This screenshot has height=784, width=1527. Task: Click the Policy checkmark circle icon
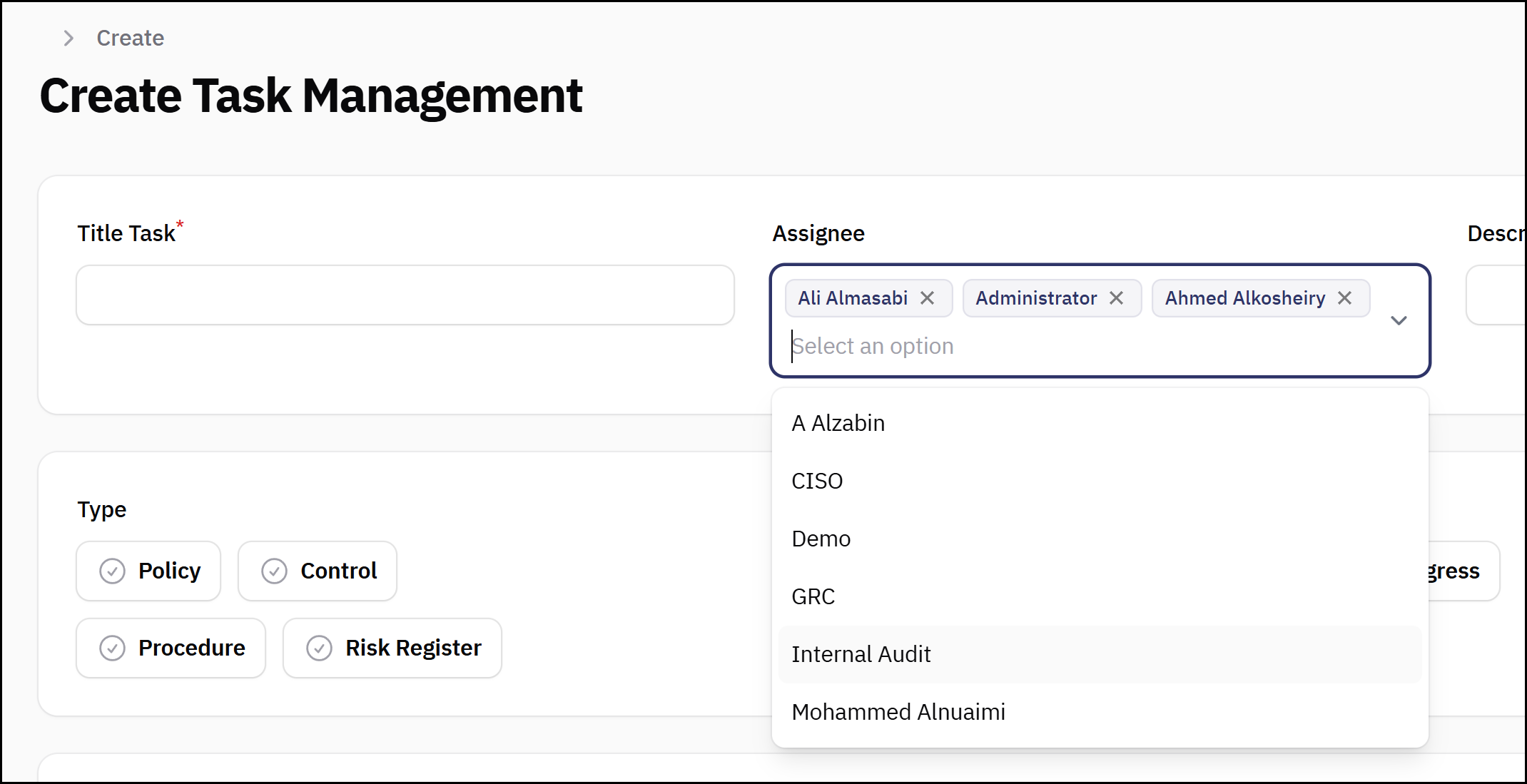coord(112,571)
